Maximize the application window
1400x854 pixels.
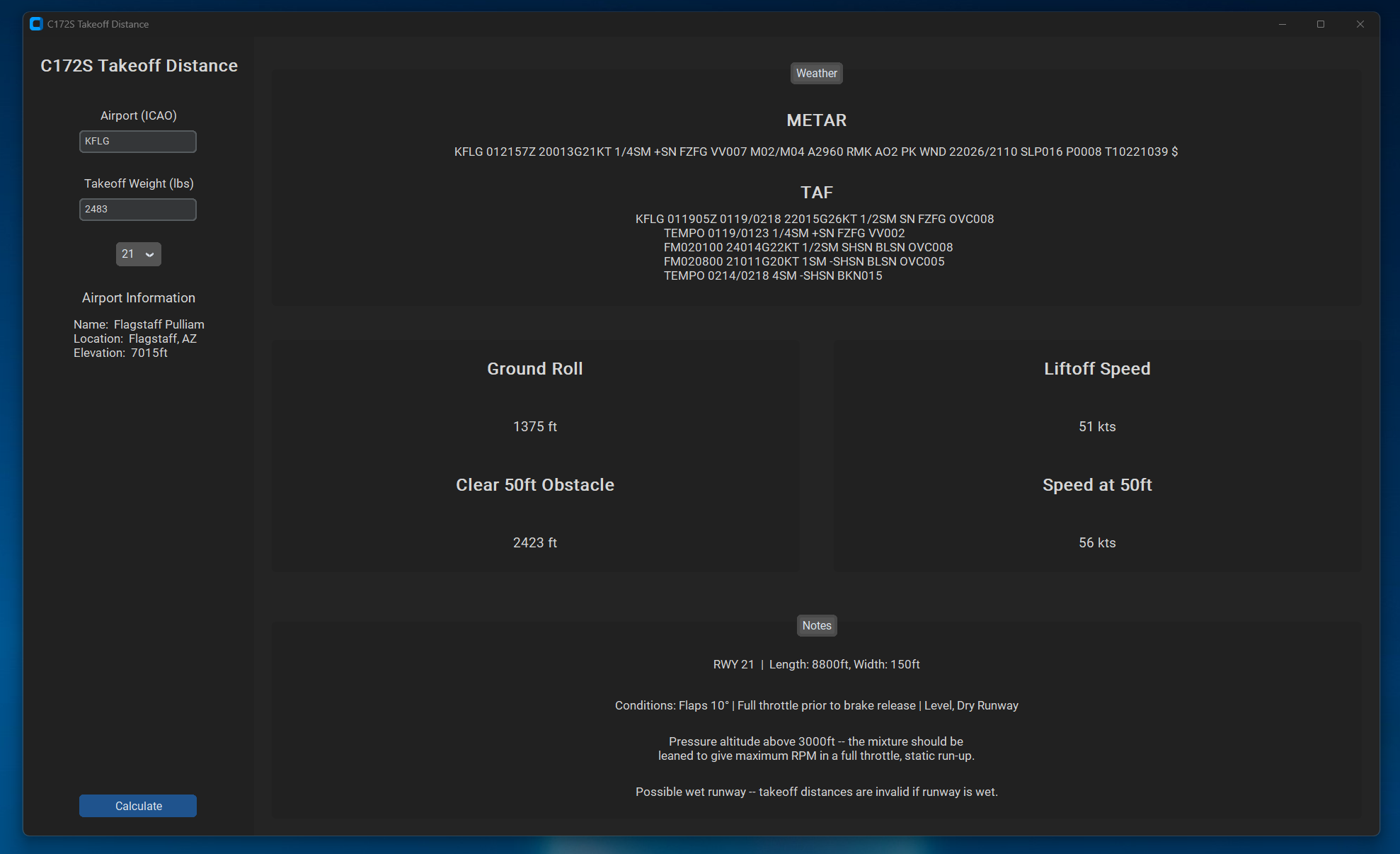coord(1321,23)
